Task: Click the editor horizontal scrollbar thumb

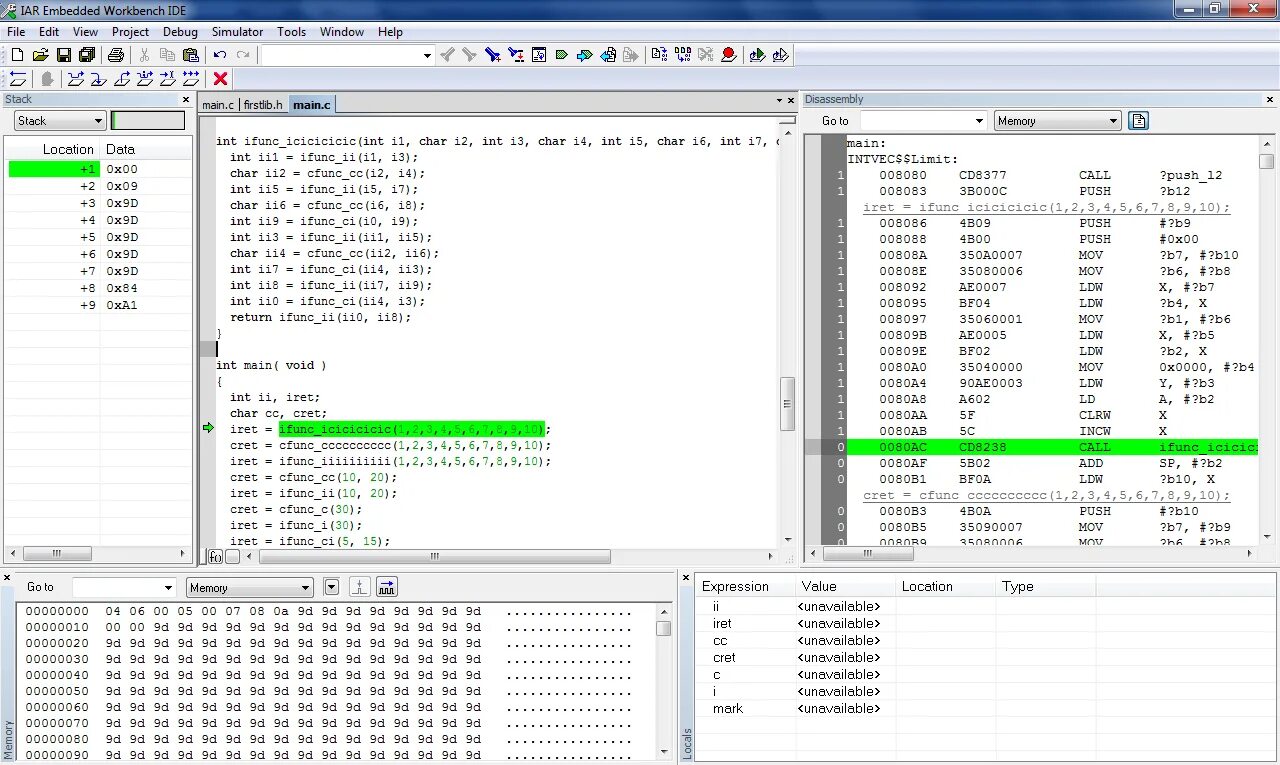Action: [433, 556]
